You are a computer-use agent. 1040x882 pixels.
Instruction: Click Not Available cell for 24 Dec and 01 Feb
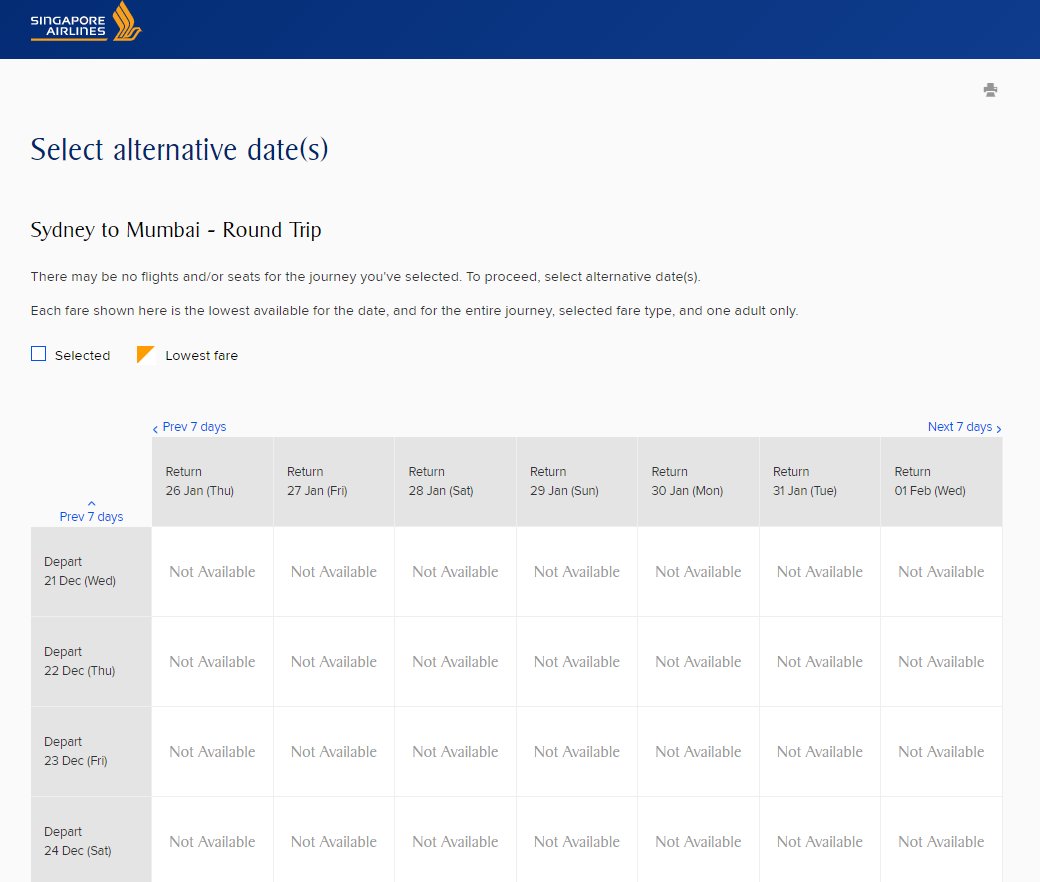point(941,841)
